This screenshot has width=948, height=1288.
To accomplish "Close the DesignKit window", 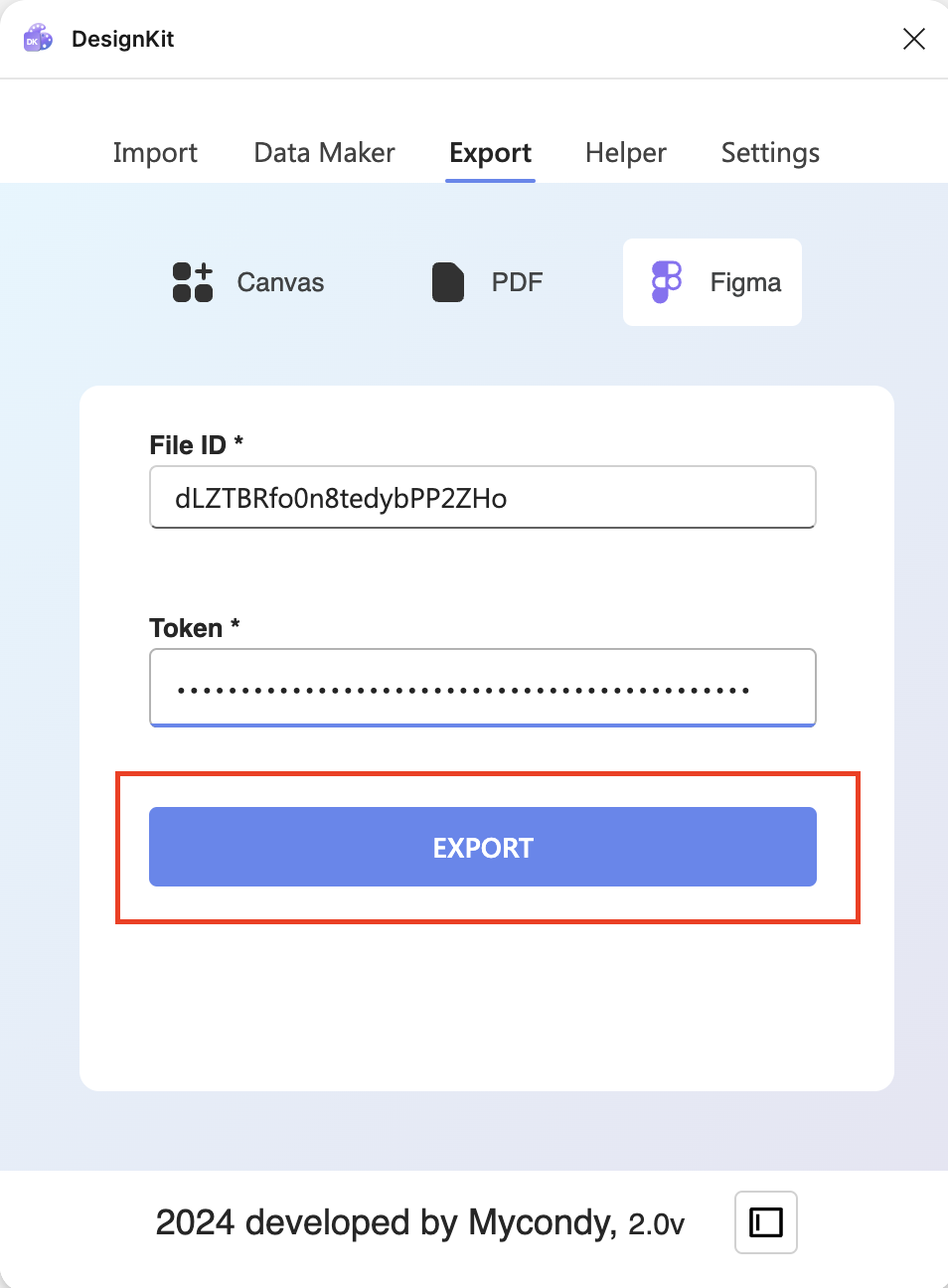I will [913, 39].
